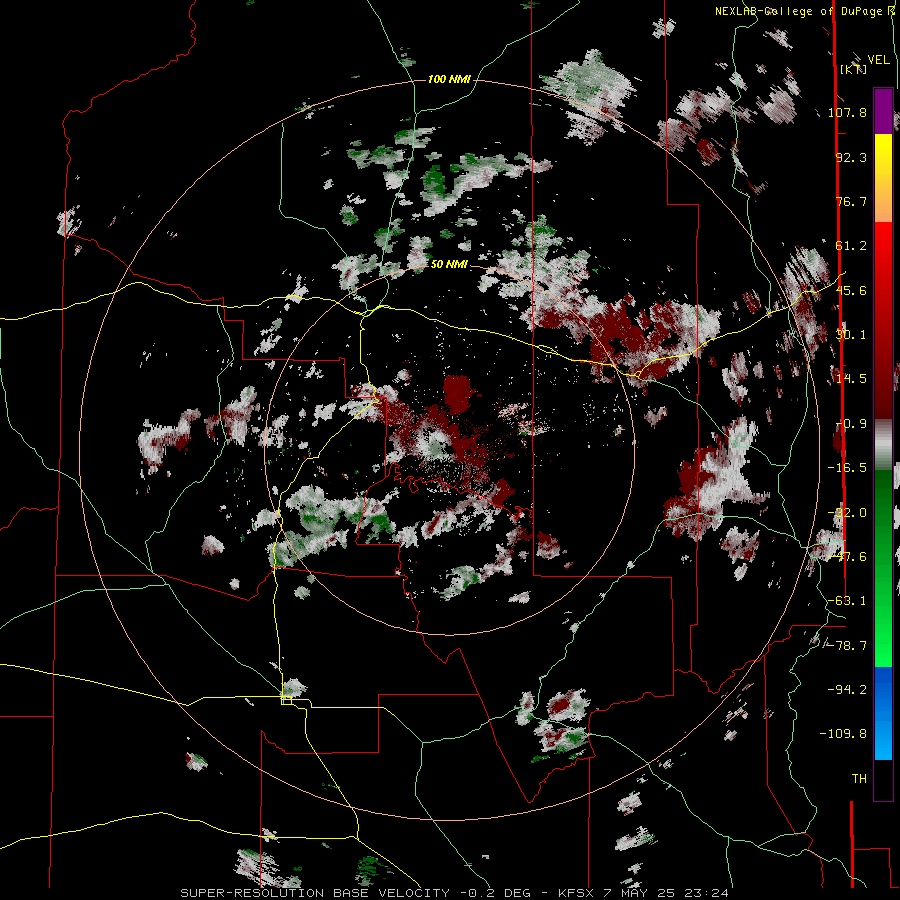Select the 92.3 legend value
This screenshot has height=900, width=900.
[x=851, y=157]
